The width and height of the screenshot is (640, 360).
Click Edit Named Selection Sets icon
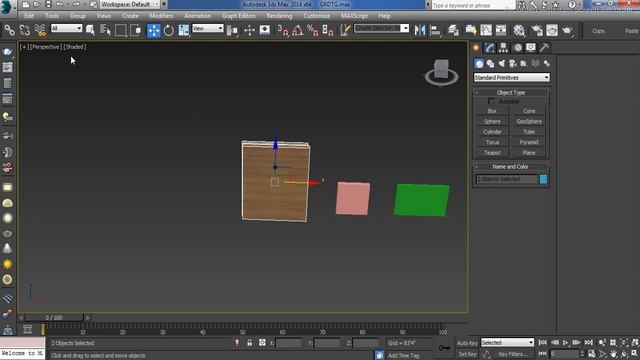click(345, 30)
